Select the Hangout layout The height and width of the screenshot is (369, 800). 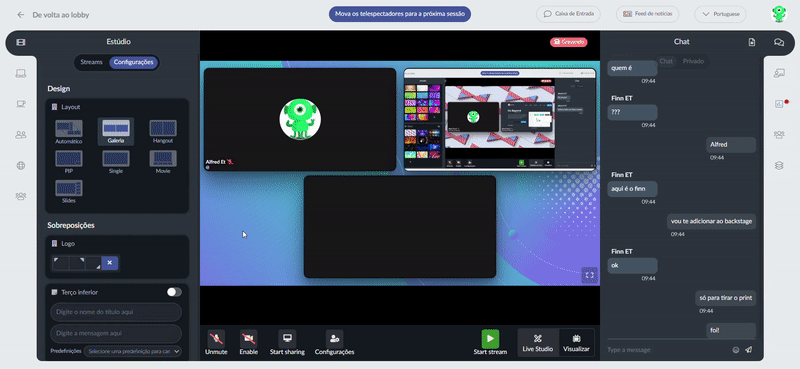pyautogui.click(x=163, y=132)
